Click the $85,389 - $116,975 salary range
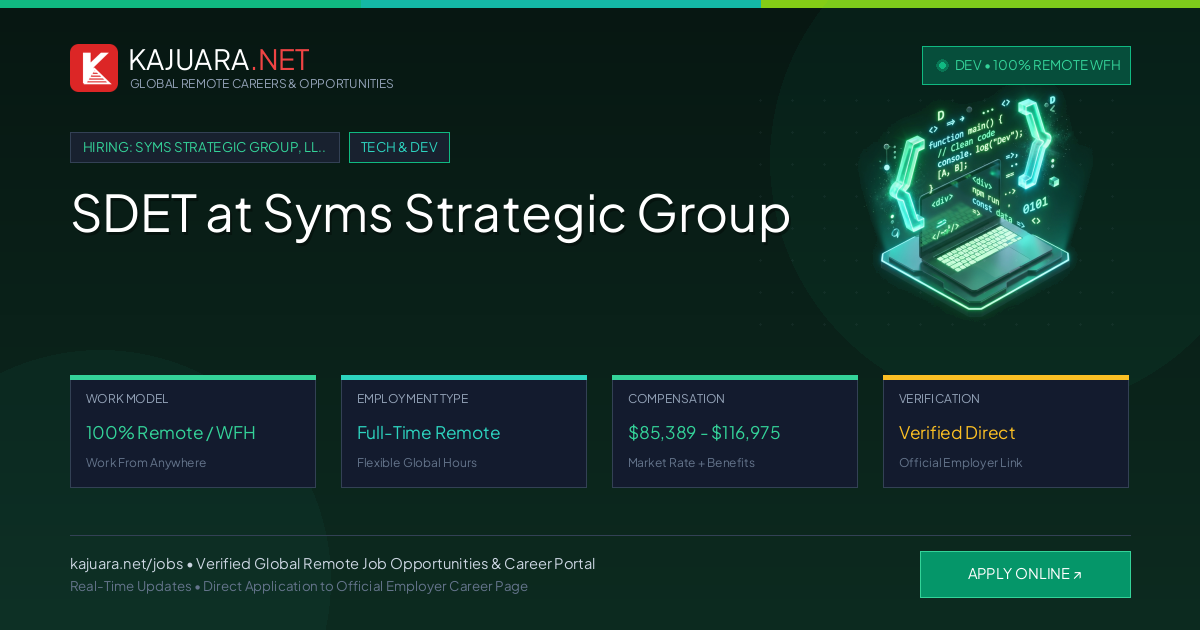 pyautogui.click(x=704, y=433)
